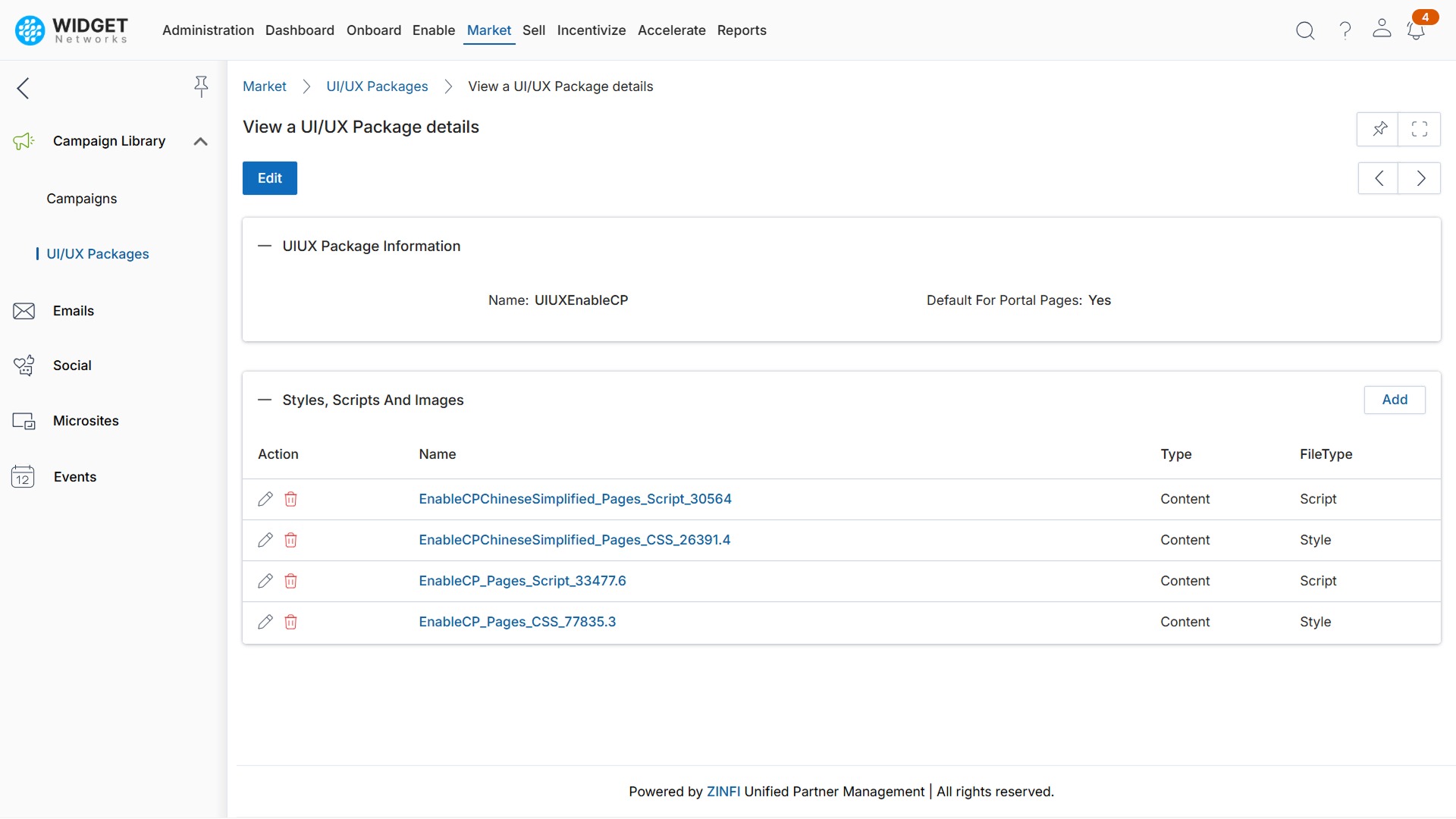Screen dimensions: 1456x819
Task: Open the Incentivize menu
Action: (591, 30)
